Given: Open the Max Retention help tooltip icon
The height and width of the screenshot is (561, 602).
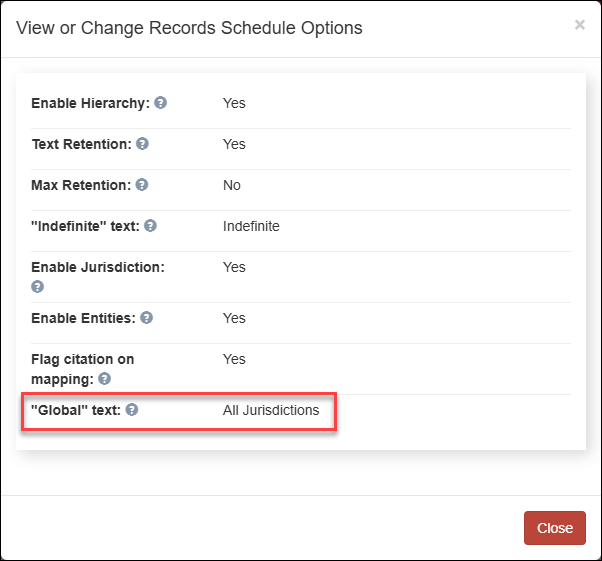Looking at the screenshot, I should point(142,185).
